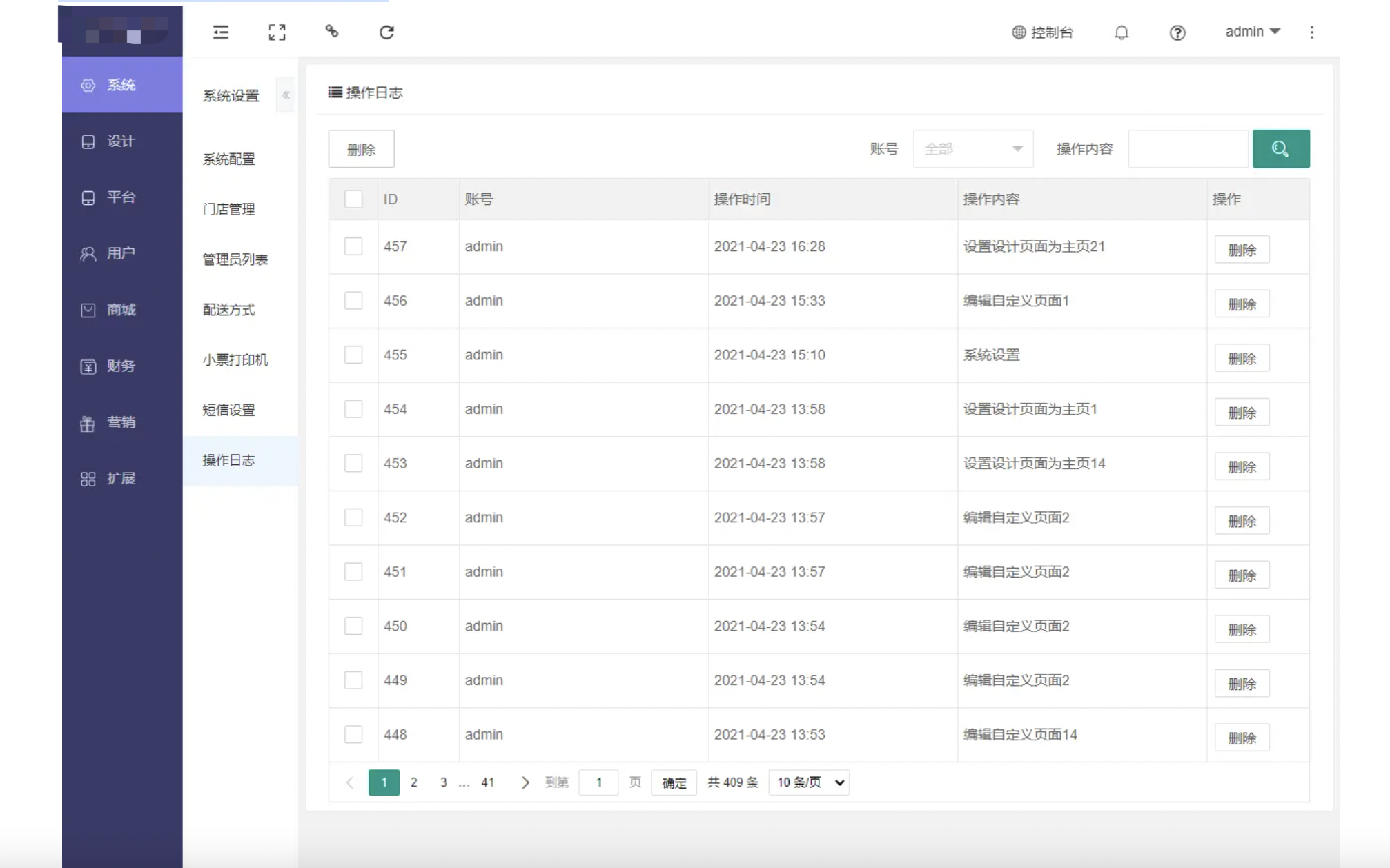Open 门店管理 submenu item
This screenshot has width=1390, height=868.
240,209
